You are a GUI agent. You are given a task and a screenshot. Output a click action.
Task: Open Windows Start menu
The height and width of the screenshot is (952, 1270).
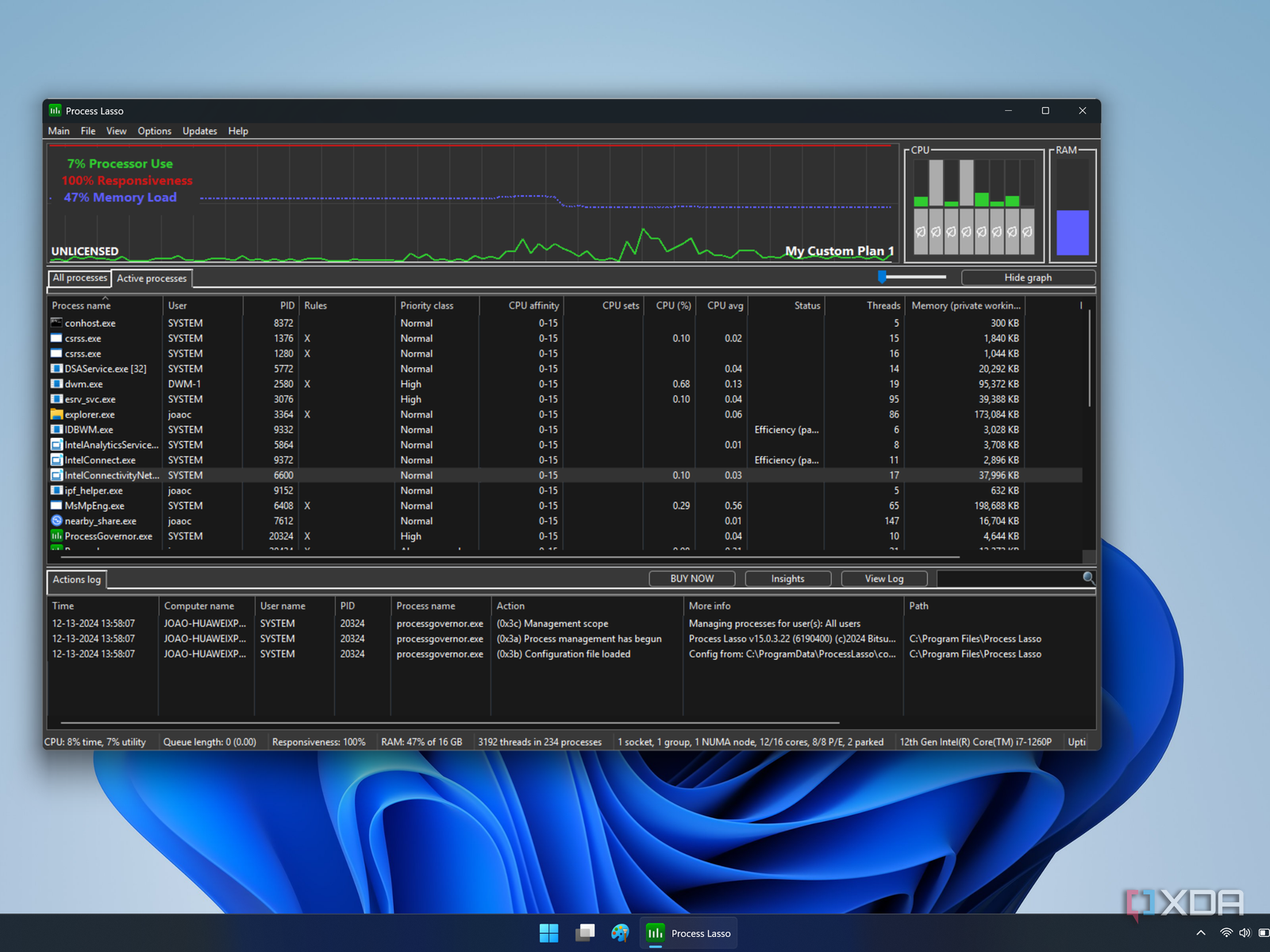(548, 933)
